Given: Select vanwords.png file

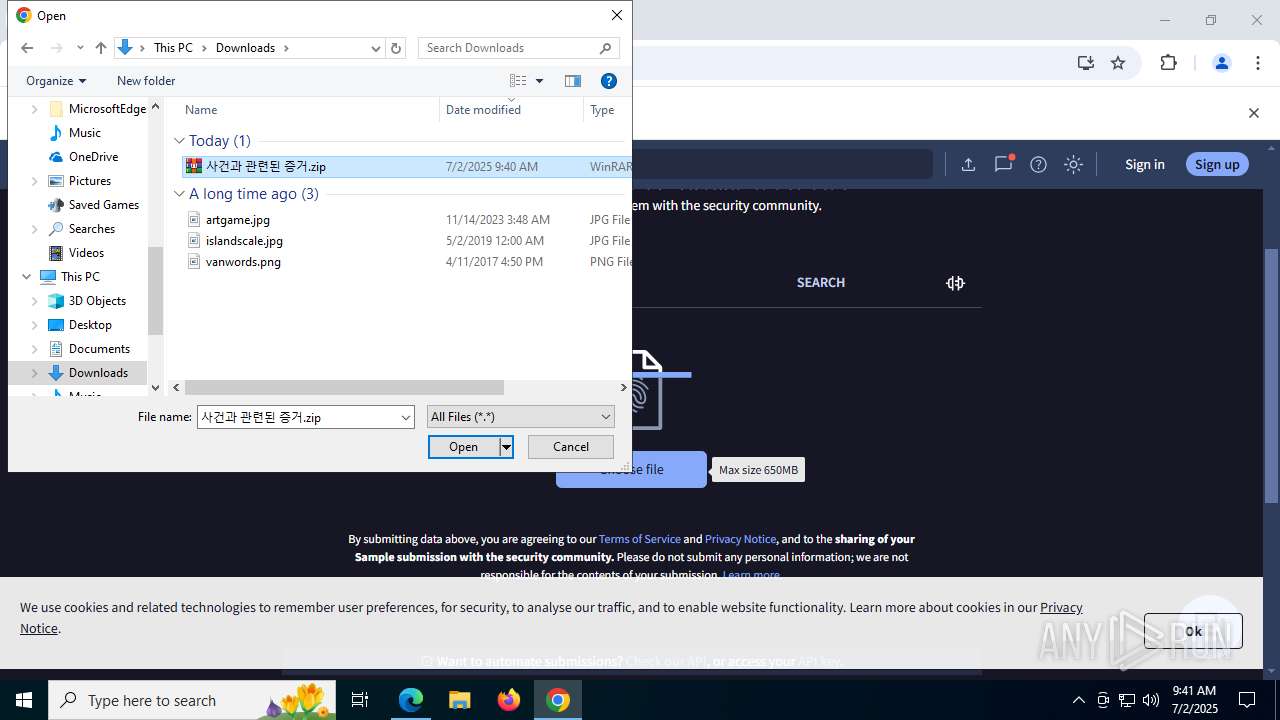Looking at the screenshot, I should pos(243,262).
